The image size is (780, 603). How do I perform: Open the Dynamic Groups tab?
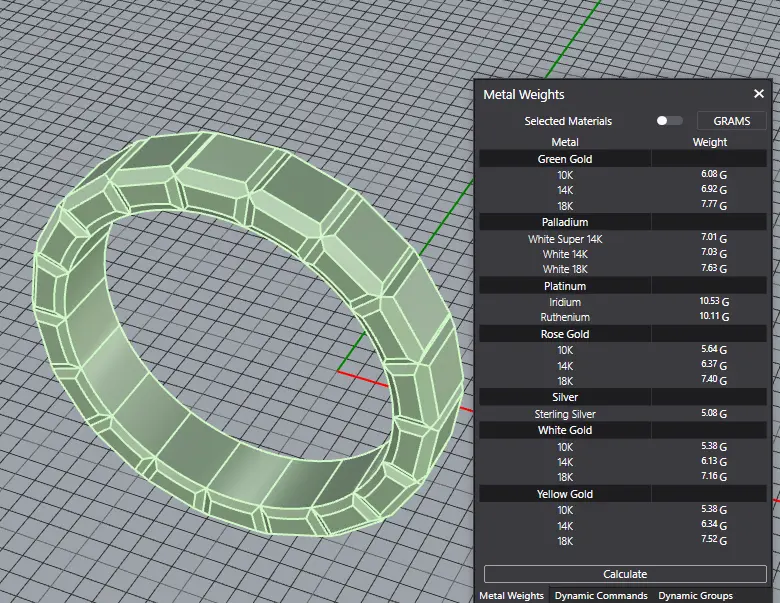point(695,596)
